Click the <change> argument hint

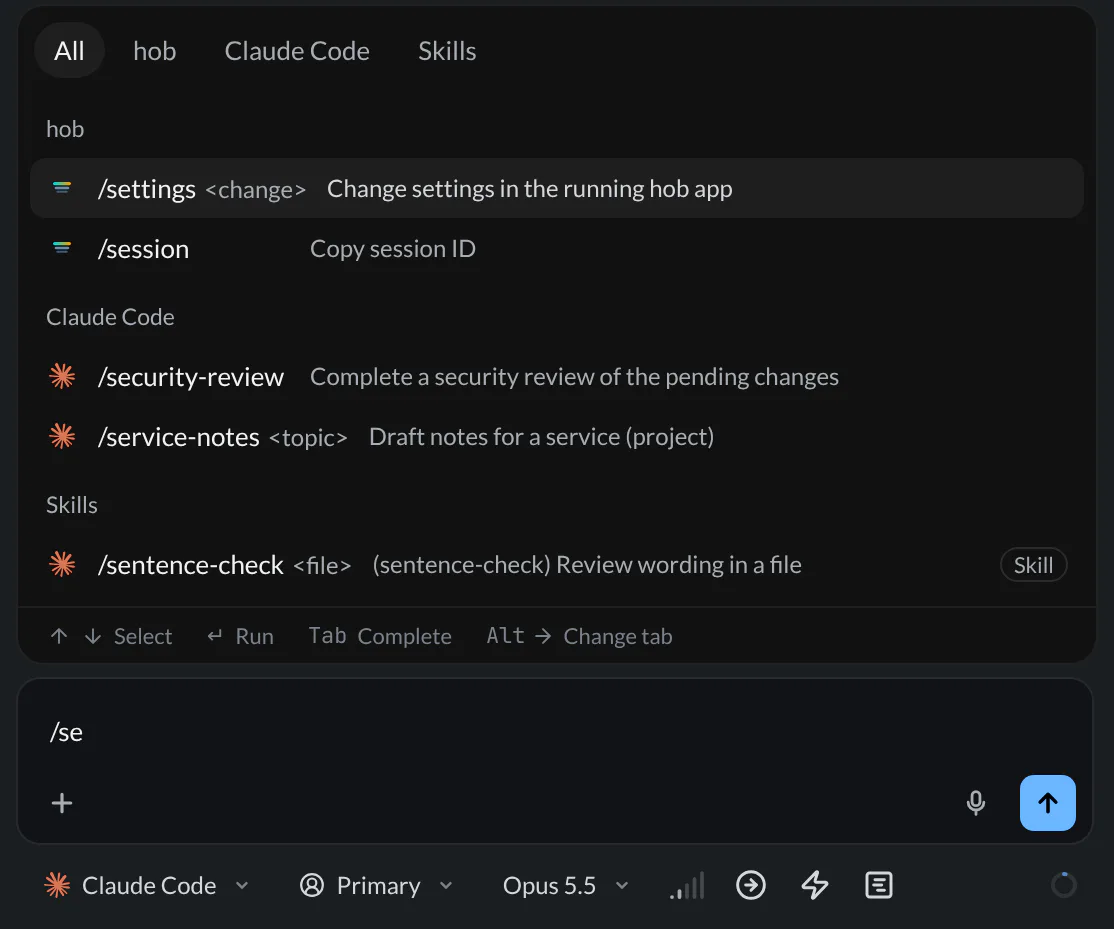[255, 190]
